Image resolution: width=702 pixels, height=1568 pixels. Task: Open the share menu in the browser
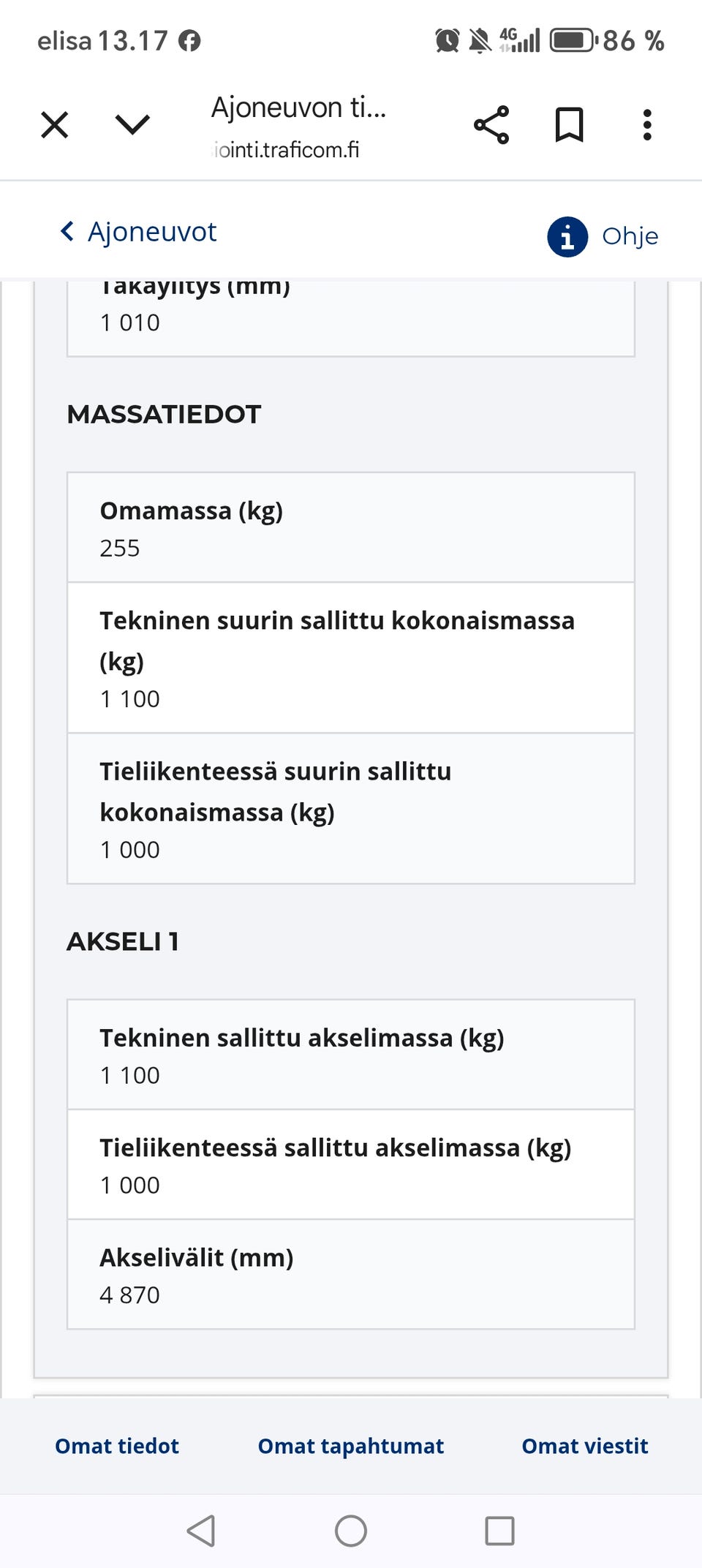click(x=493, y=126)
